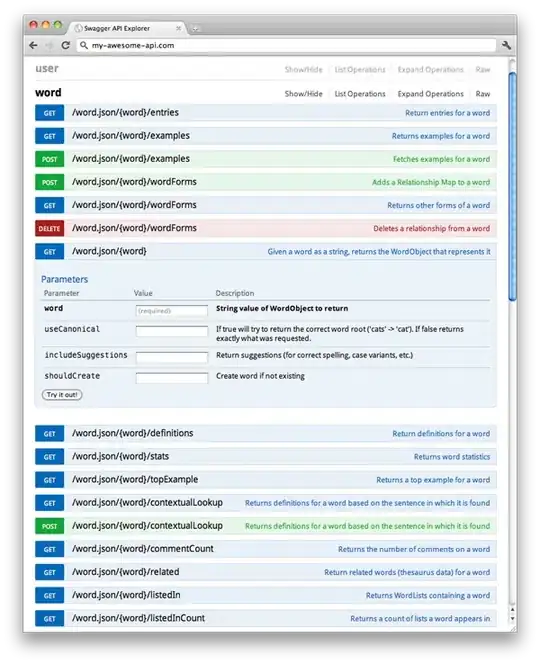Click the GET badge for /word.json/{word}/entries
Screen dimensions: 540x664
coord(50,113)
